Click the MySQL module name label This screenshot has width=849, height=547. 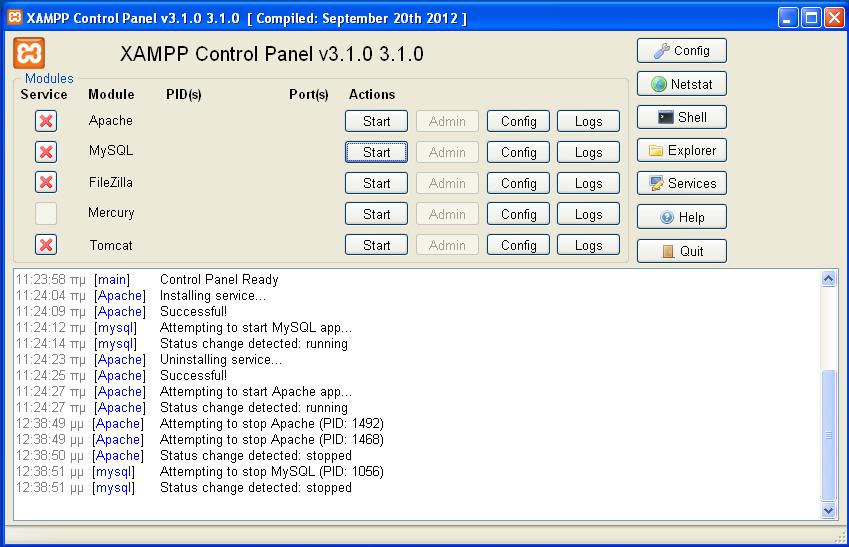click(x=110, y=151)
